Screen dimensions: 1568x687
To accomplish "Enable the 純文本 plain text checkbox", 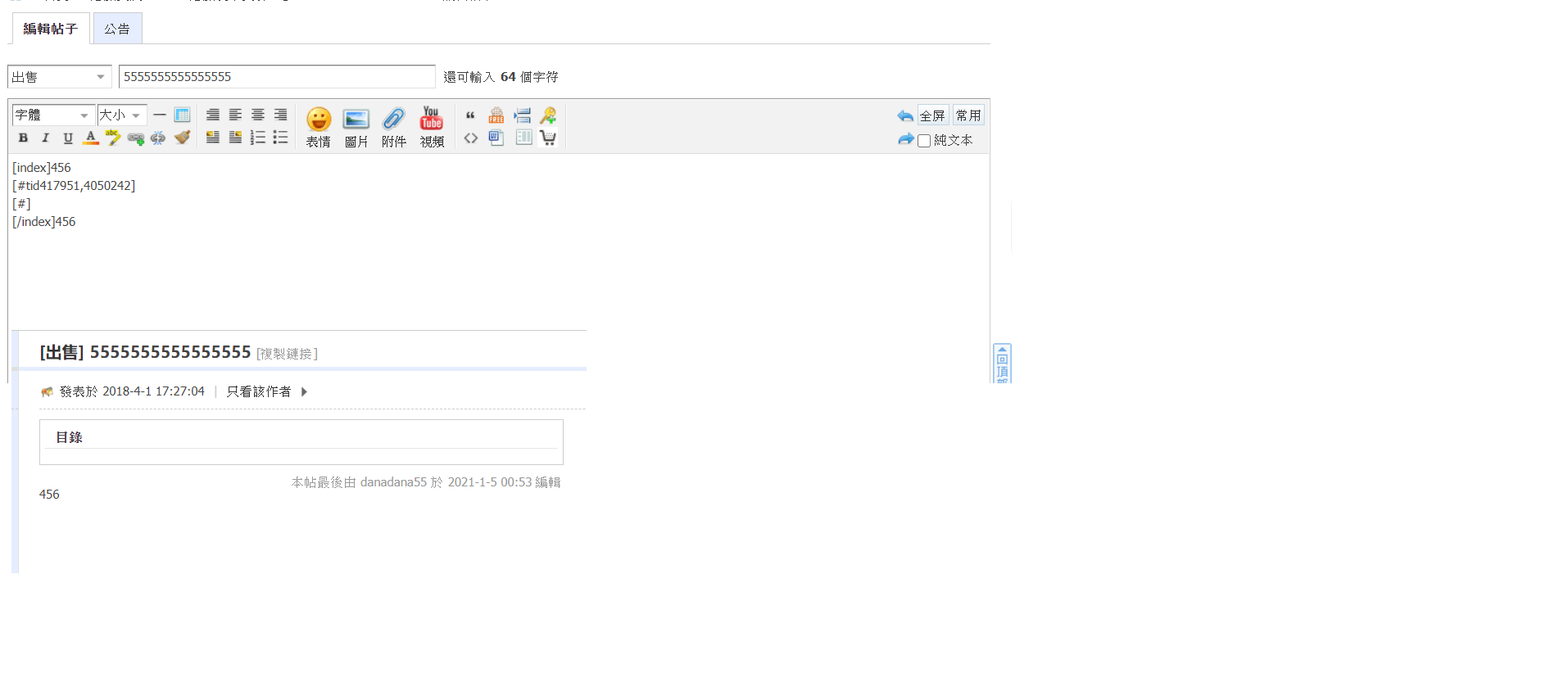I will click(x=924, y=141).
